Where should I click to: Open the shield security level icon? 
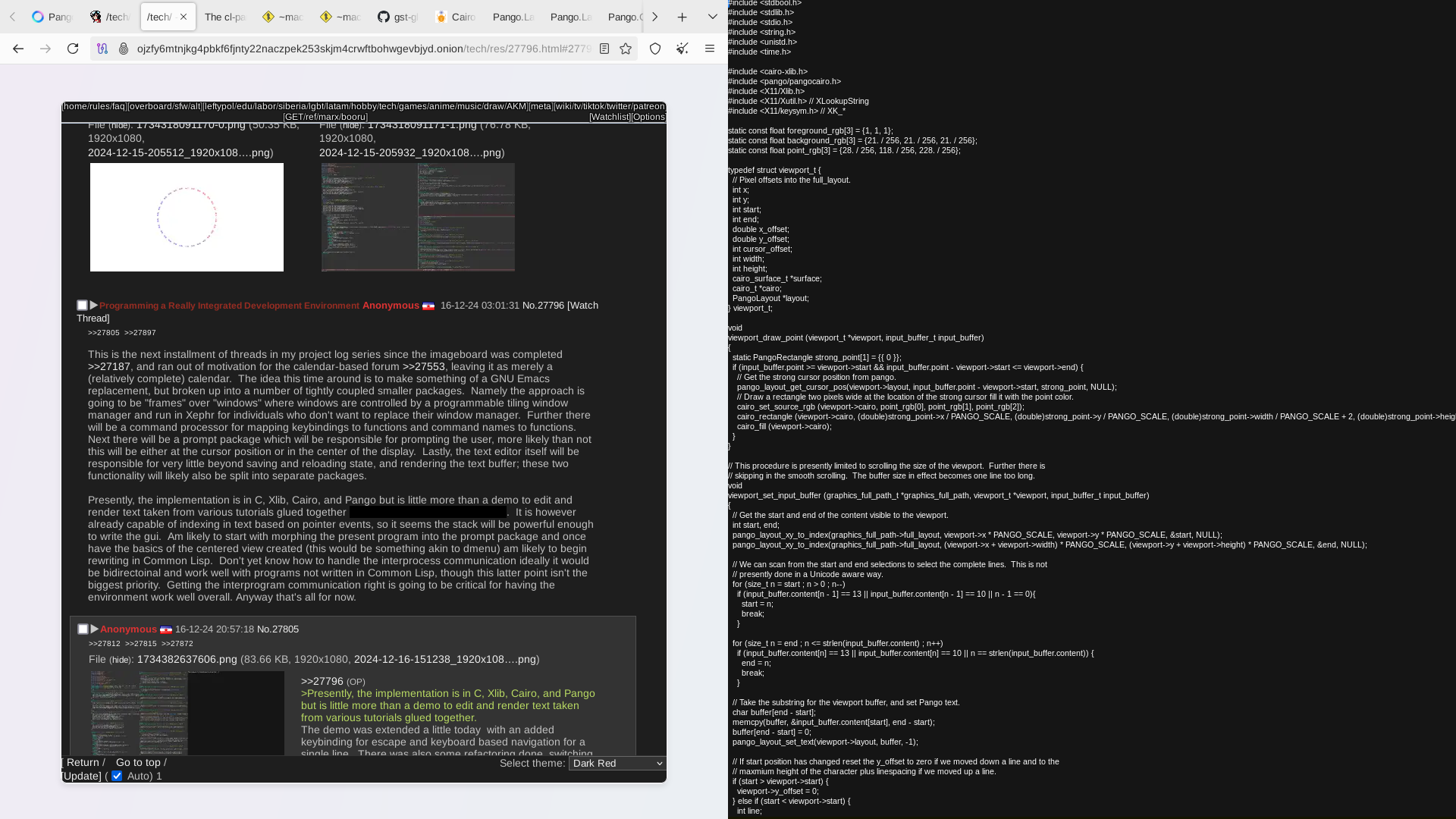tap(655, 49)
